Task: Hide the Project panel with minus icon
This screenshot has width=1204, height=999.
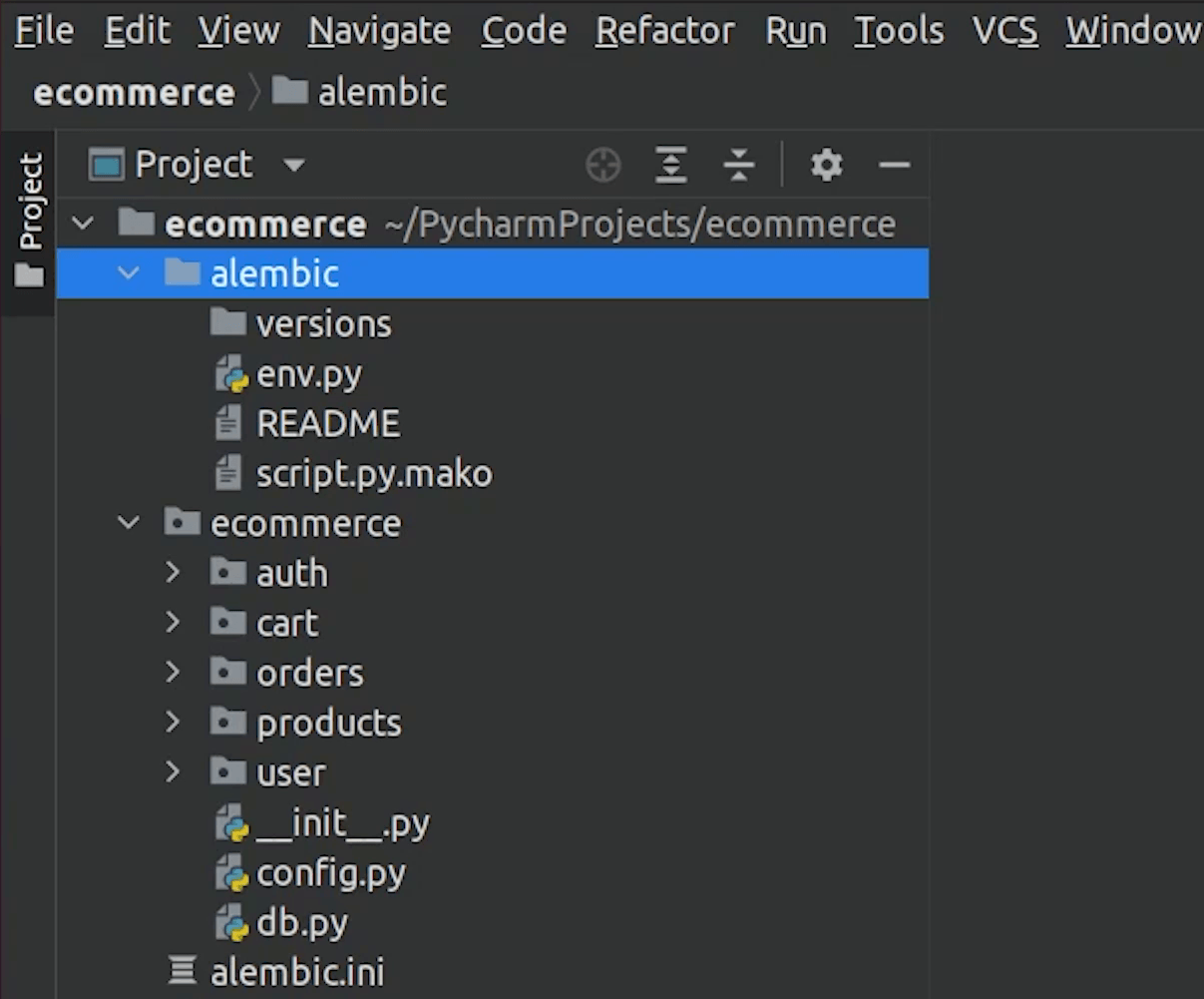Action: (x=894, y=165)
